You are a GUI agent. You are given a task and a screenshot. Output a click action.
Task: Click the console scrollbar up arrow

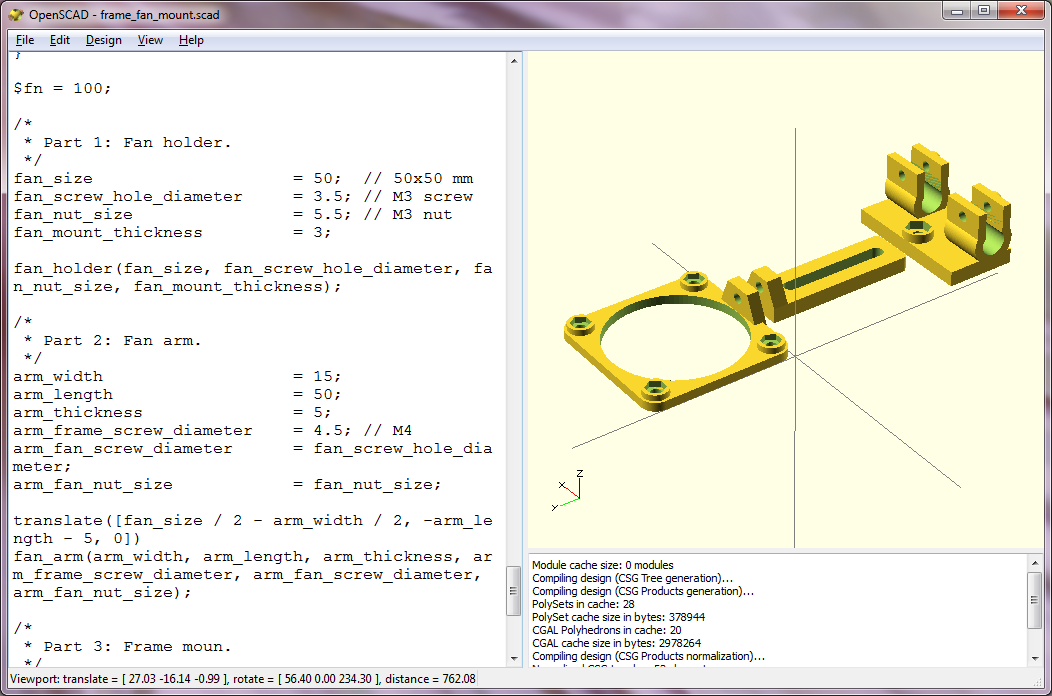click(1035, 563)
